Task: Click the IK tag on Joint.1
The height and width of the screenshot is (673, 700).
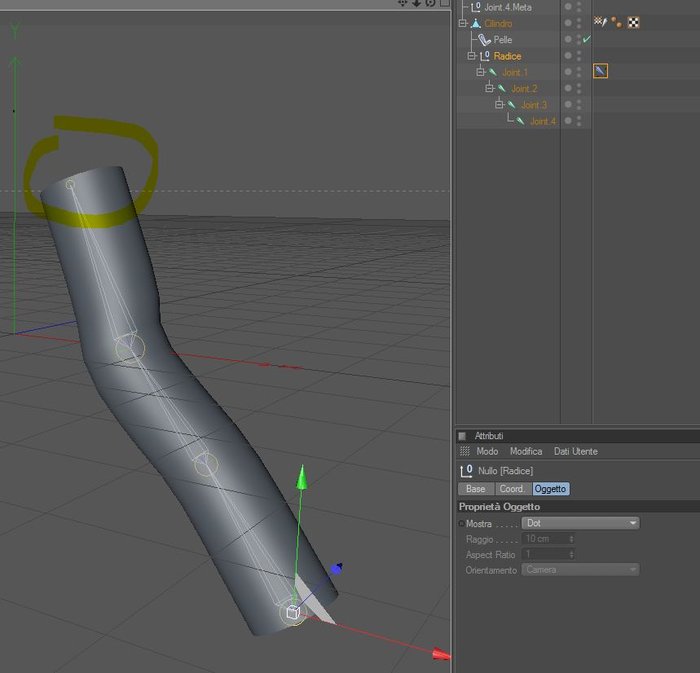Action: coord(600,71)
